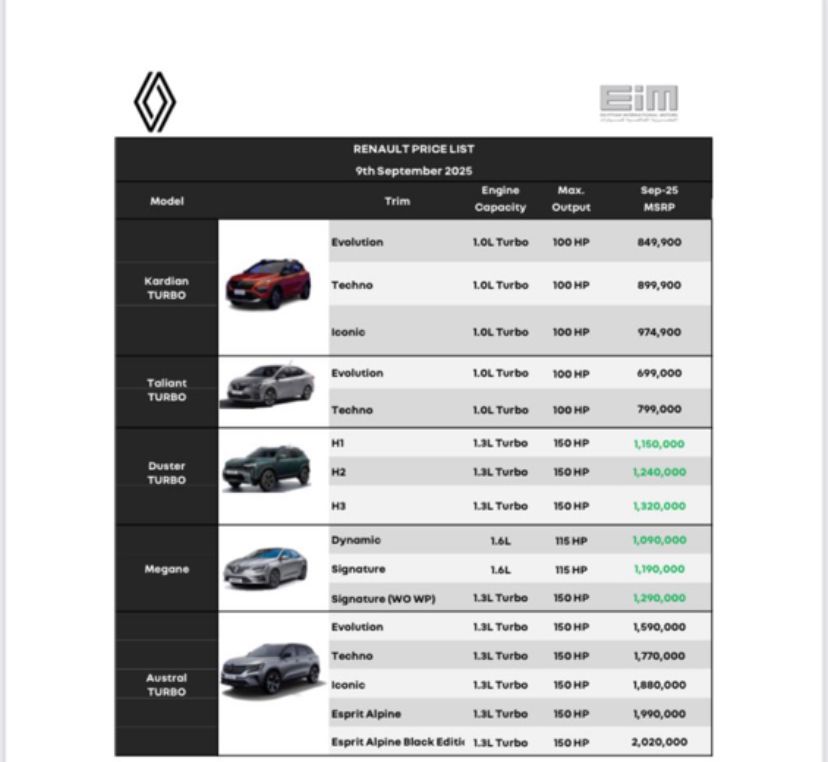Click '100 HP' in the Taliant Techno row
The width and height of the screenshot is (828, 762).
(571, 410)
